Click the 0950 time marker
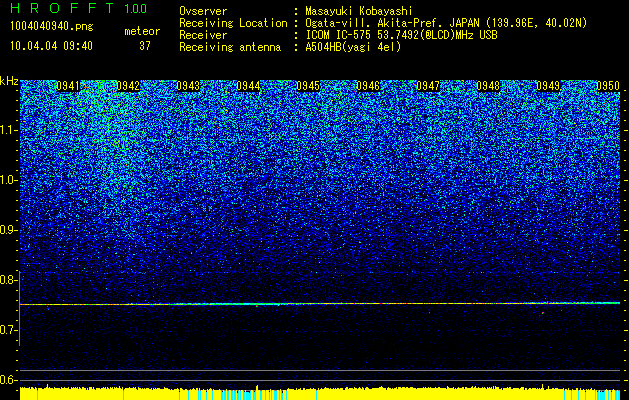This screenshot has height=400, width=629. [x=608, y=86]
